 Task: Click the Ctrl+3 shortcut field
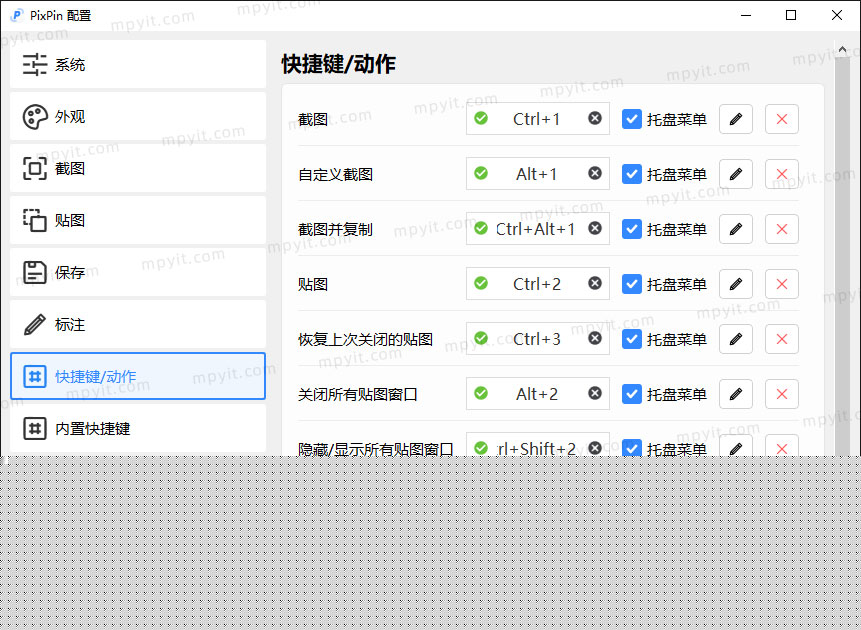click(538, 338)
